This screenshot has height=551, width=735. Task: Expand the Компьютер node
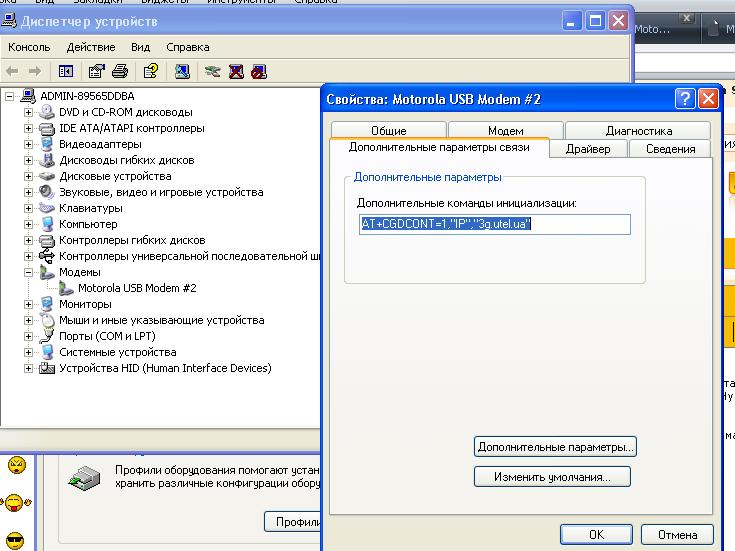point(28,225)
